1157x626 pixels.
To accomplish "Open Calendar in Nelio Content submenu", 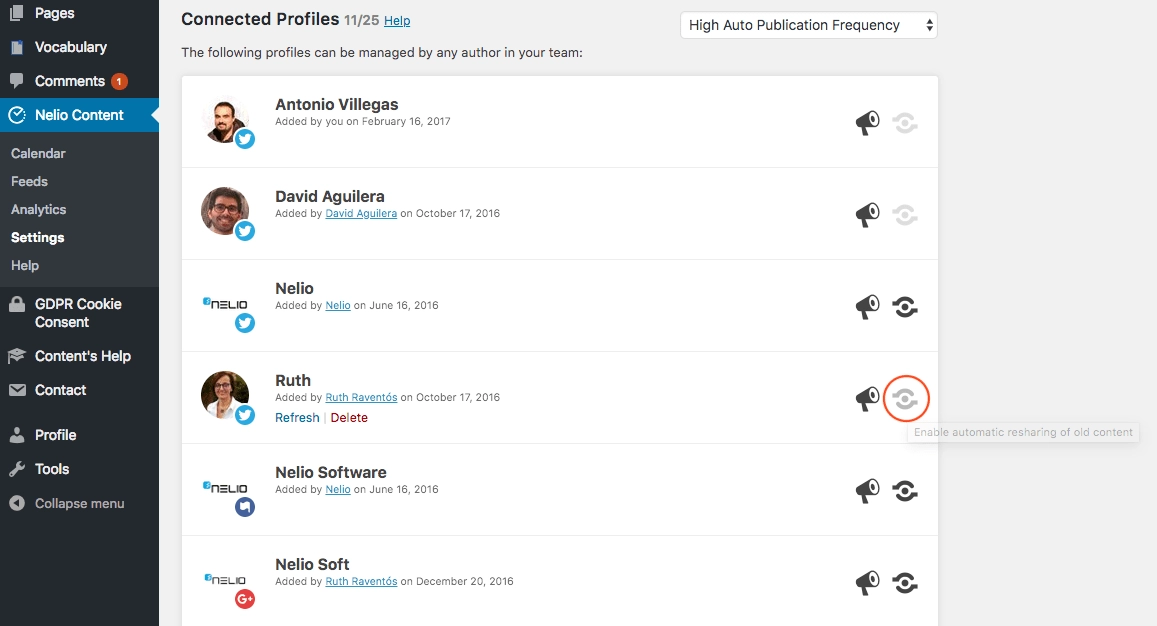I will (38, 153).
